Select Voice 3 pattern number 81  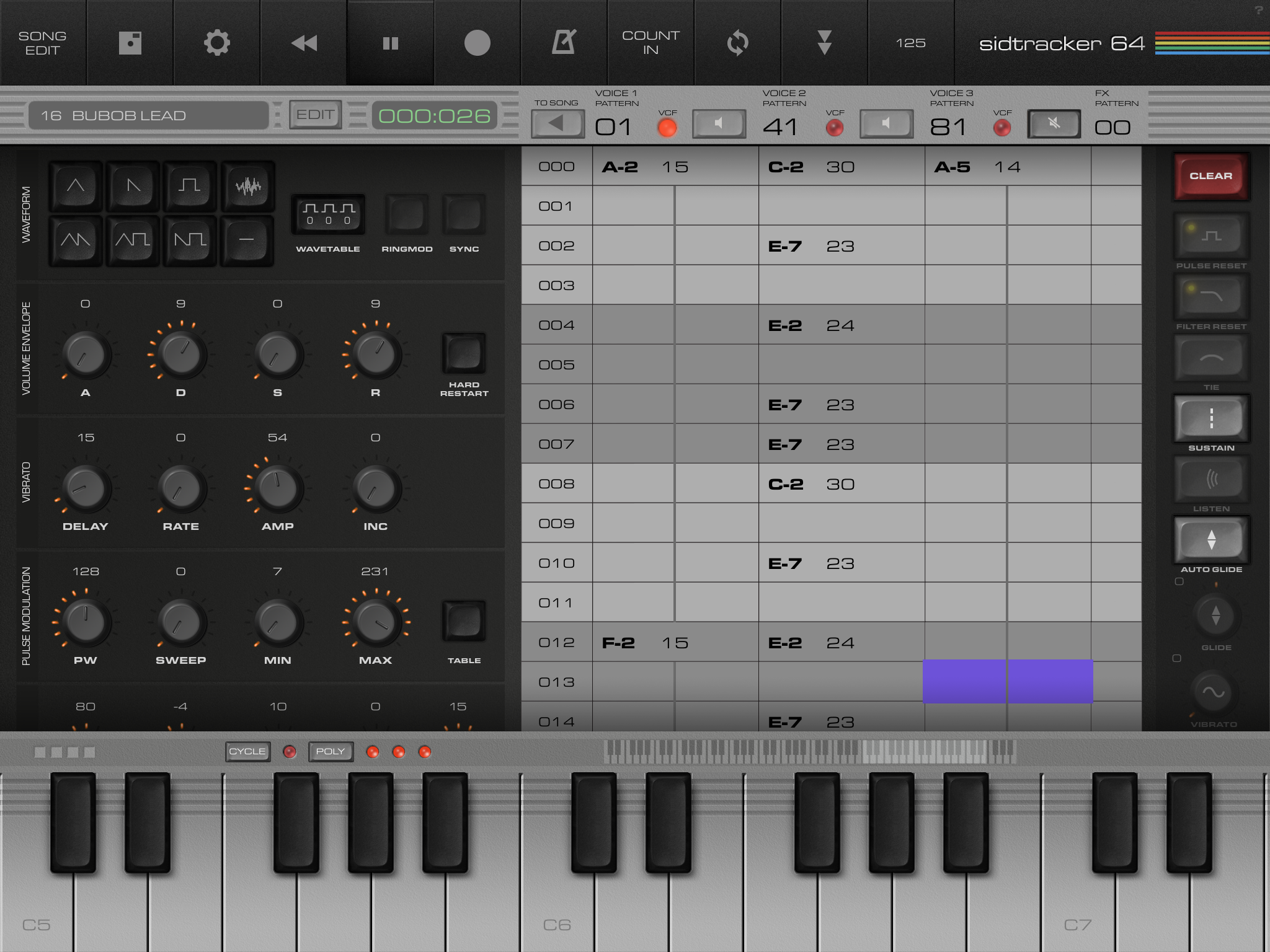coord(948,127)
